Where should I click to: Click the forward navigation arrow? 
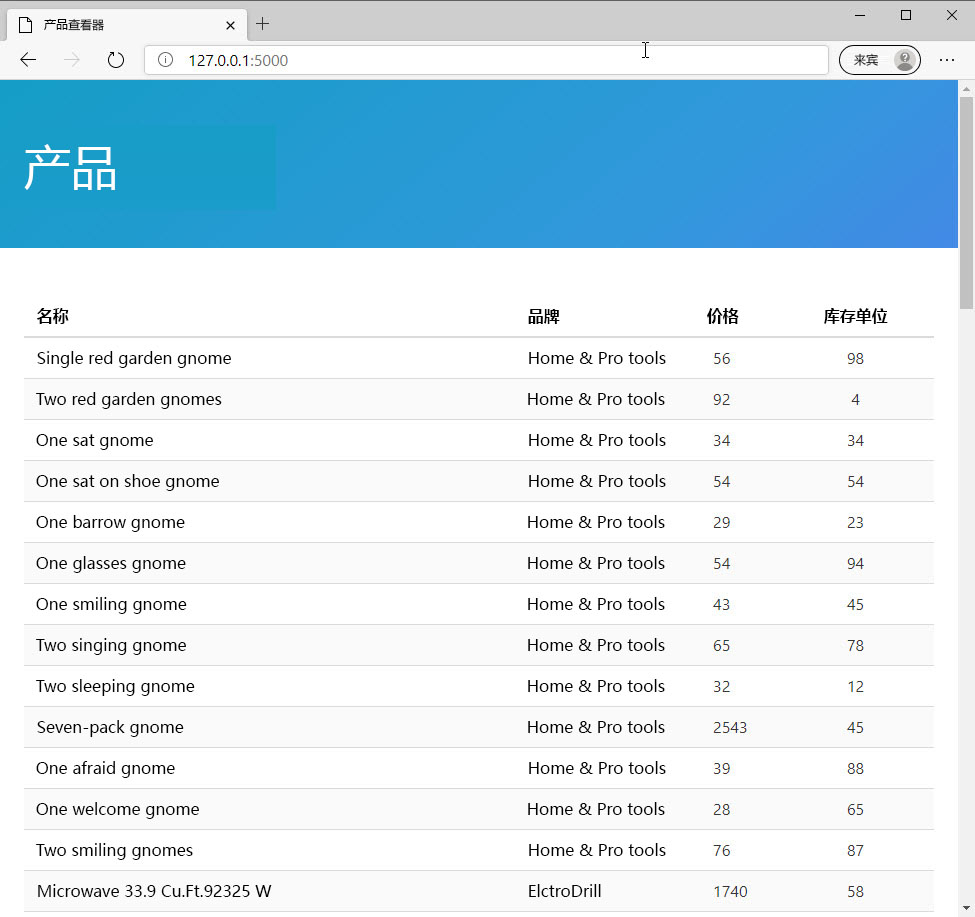pos(72,59)
